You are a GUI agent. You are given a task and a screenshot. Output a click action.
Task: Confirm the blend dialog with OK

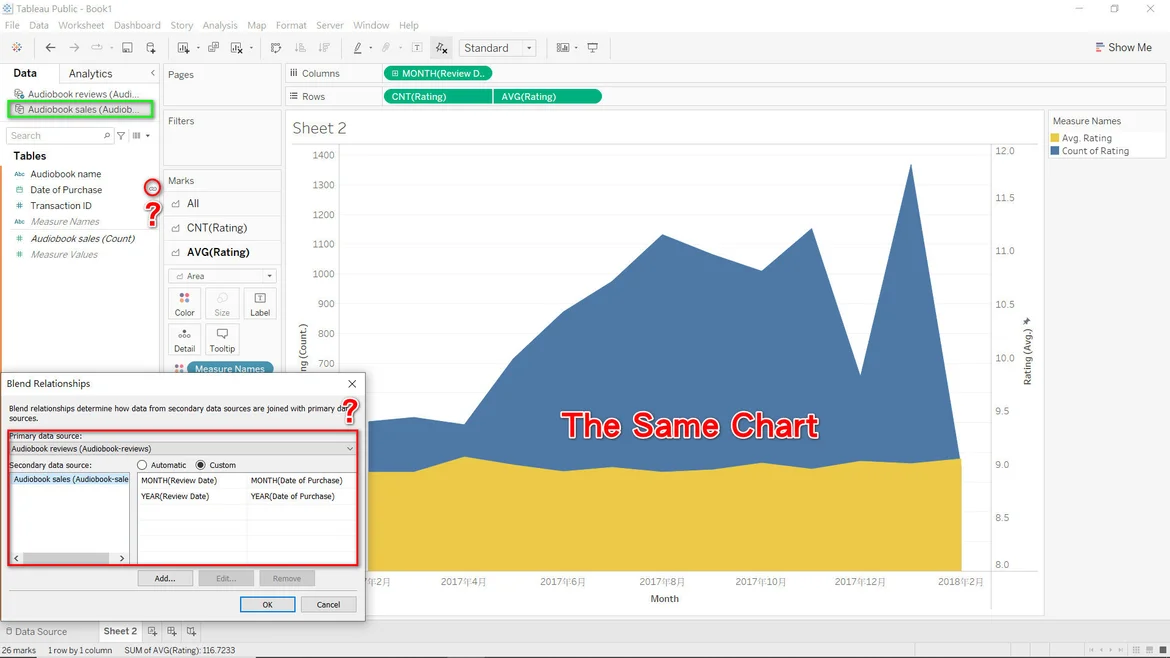(267, 605)
